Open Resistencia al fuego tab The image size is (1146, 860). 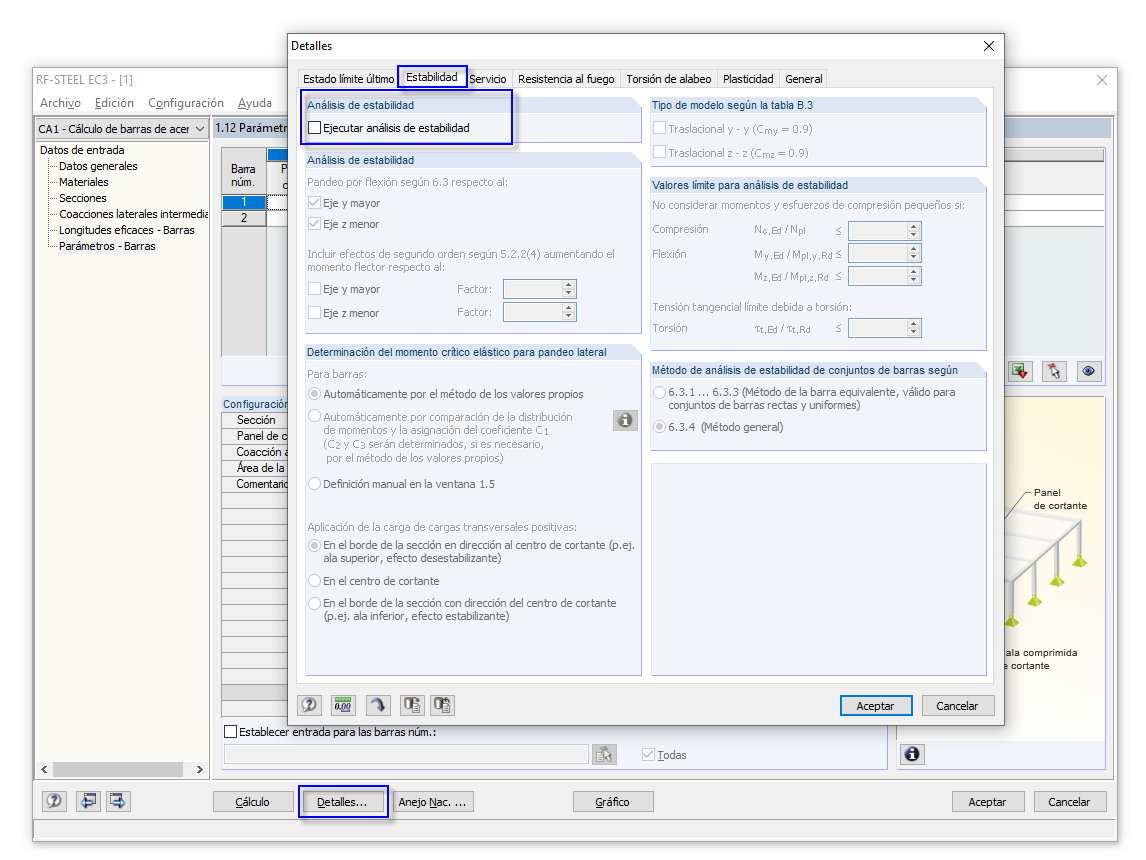click(566, 79)
